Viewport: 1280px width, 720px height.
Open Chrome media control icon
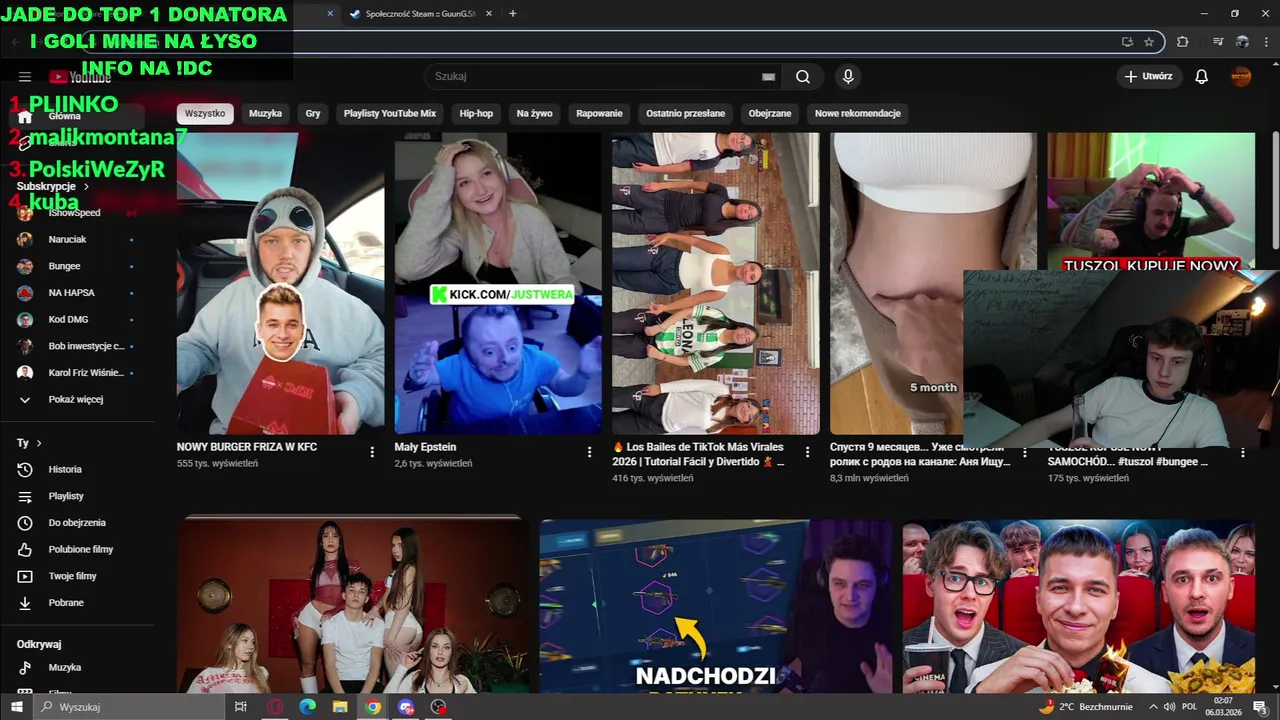(1218, 42)
